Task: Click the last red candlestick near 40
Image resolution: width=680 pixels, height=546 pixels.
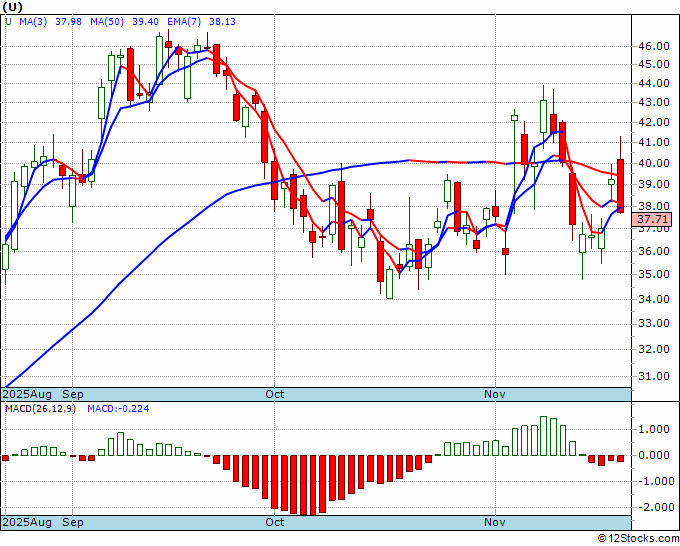Action: click(621, 186)
